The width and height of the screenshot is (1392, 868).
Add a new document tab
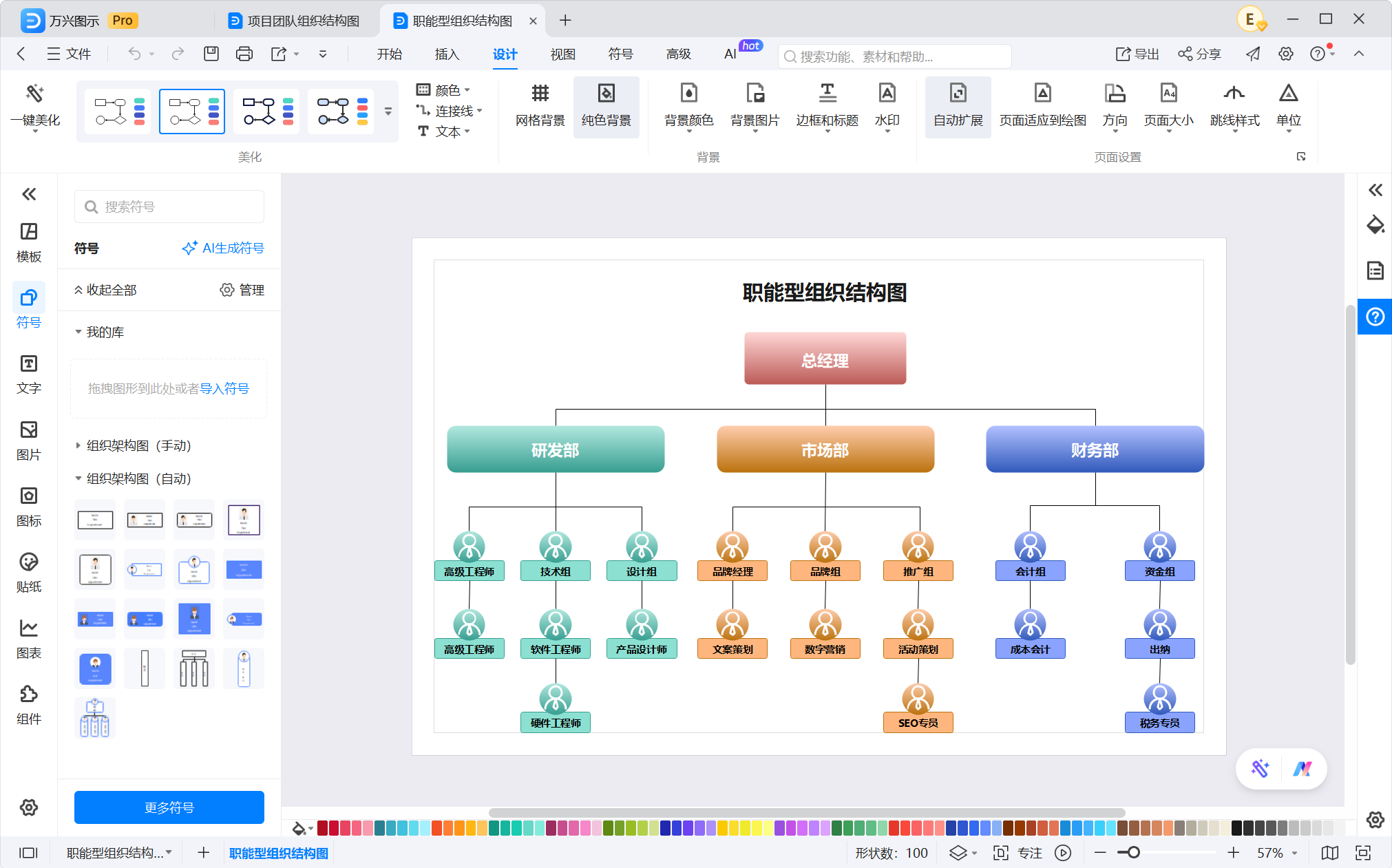click(565, 21)
